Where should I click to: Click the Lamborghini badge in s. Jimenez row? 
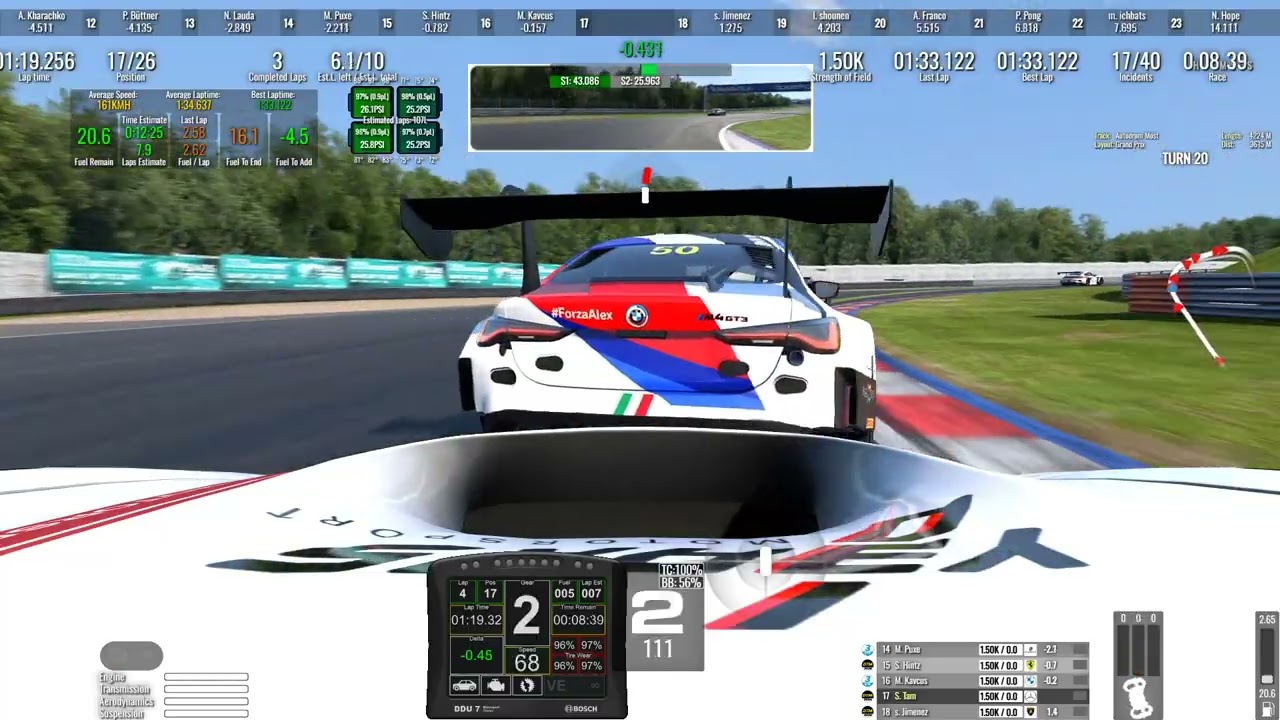(x=1030, y=712)
